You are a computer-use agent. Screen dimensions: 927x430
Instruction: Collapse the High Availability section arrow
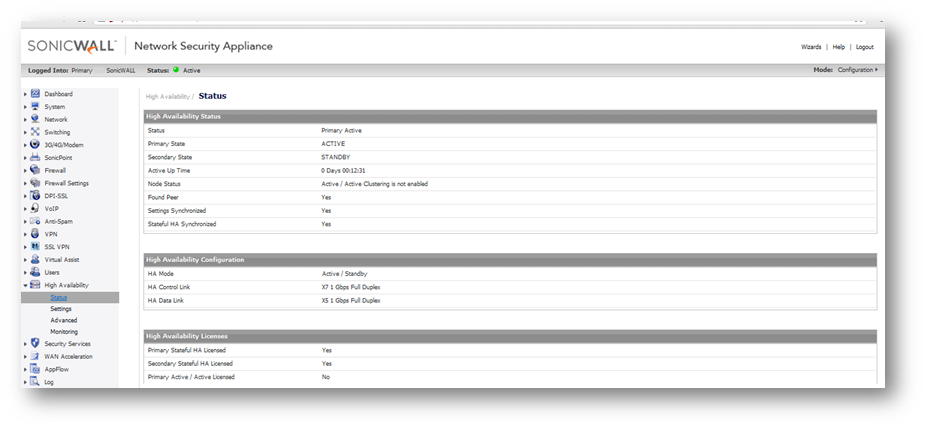click(25, 285)
